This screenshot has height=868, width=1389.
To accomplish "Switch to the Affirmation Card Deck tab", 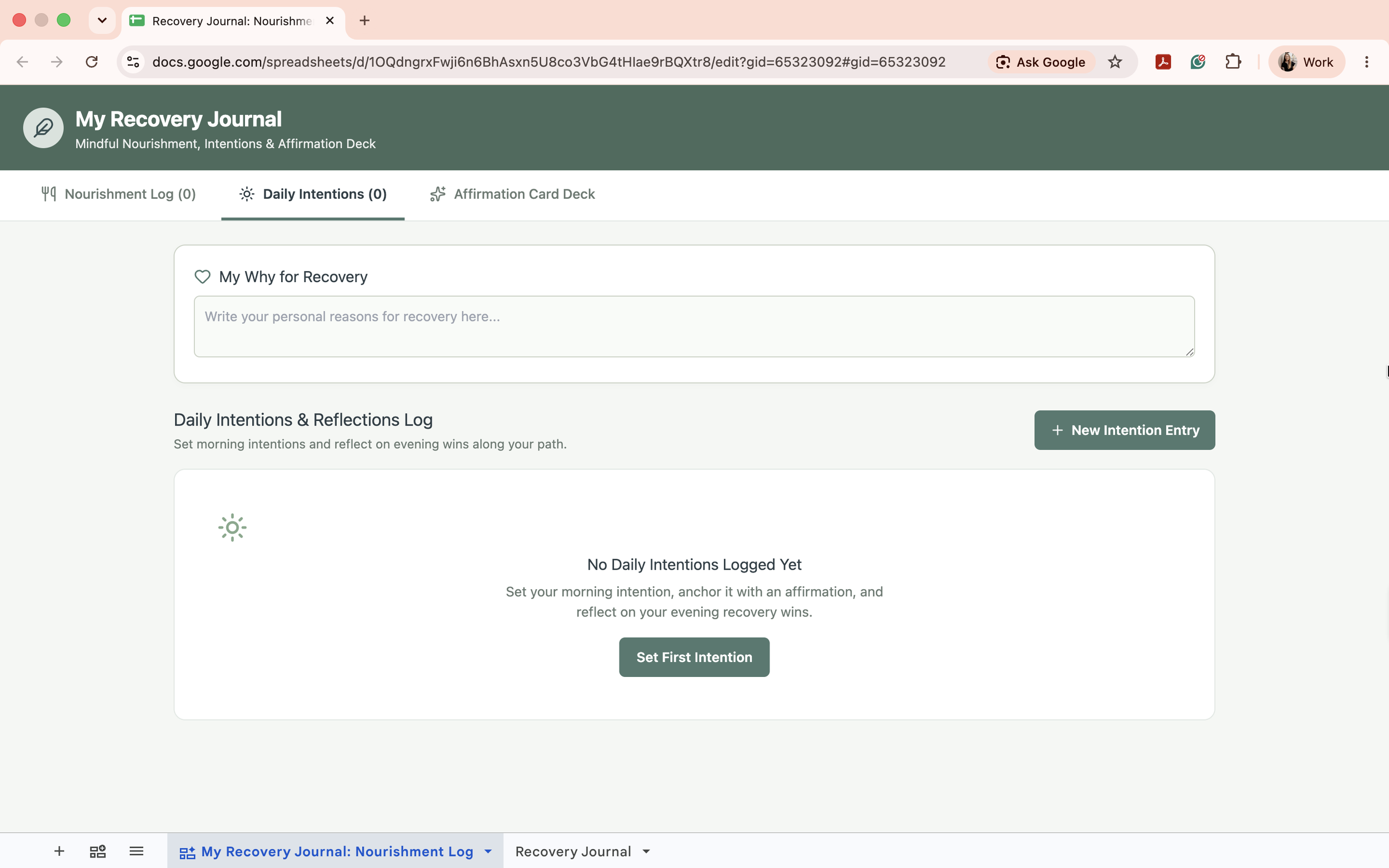I will point(512,194).
